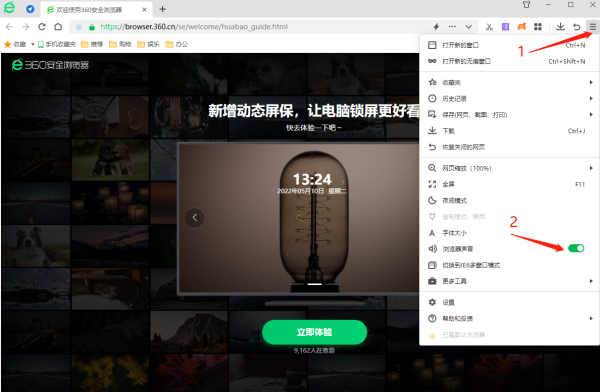The width and height of the screenshot is (600, 392).
Task: Toggle the 浏览器声音 green switch
Action: pyautogui.click(x=576, y=248)
